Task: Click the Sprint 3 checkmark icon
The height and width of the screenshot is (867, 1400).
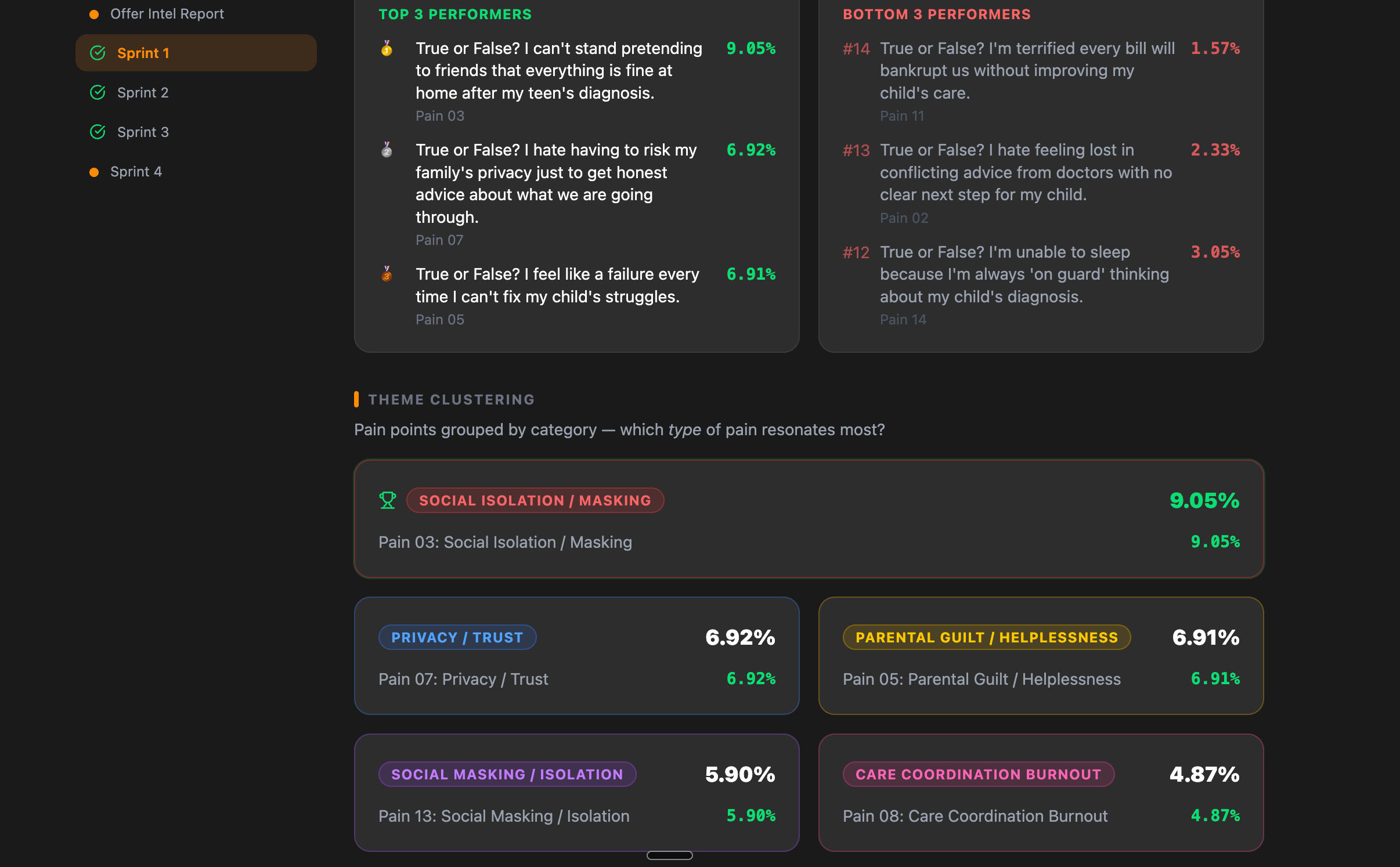Action: click(x=98, y=132)
